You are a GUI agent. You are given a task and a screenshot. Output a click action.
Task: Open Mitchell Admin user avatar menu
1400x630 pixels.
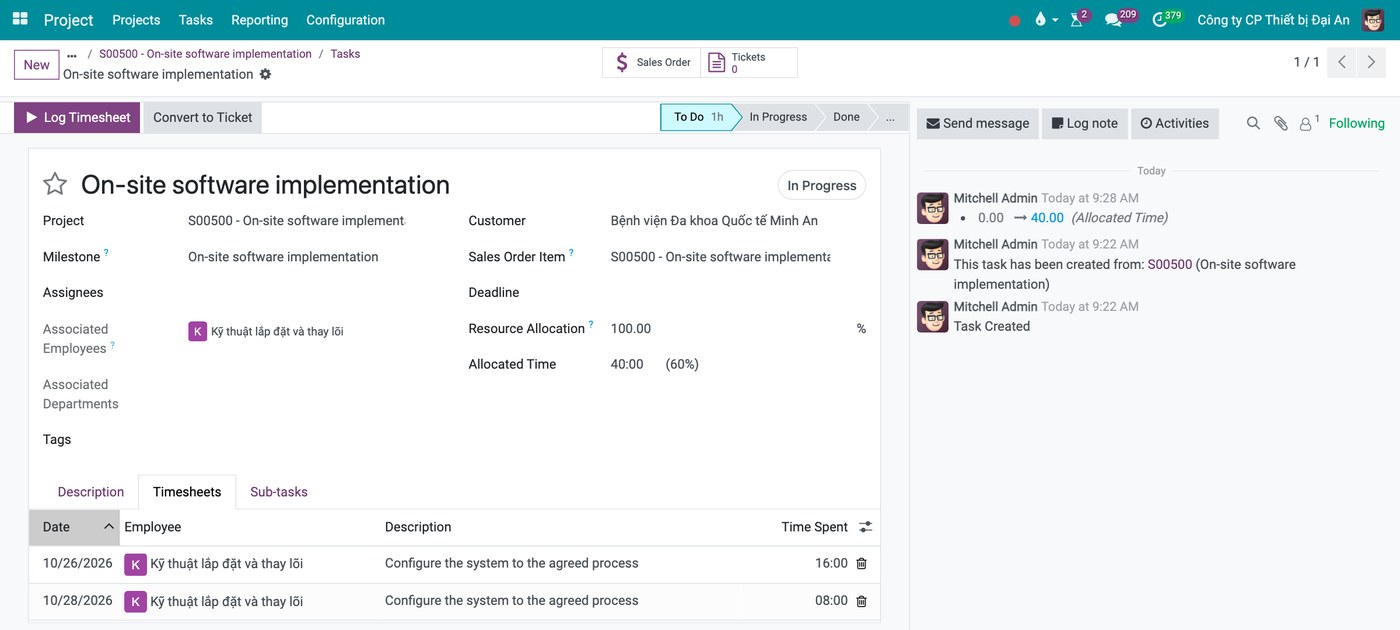pos(1373,20)
